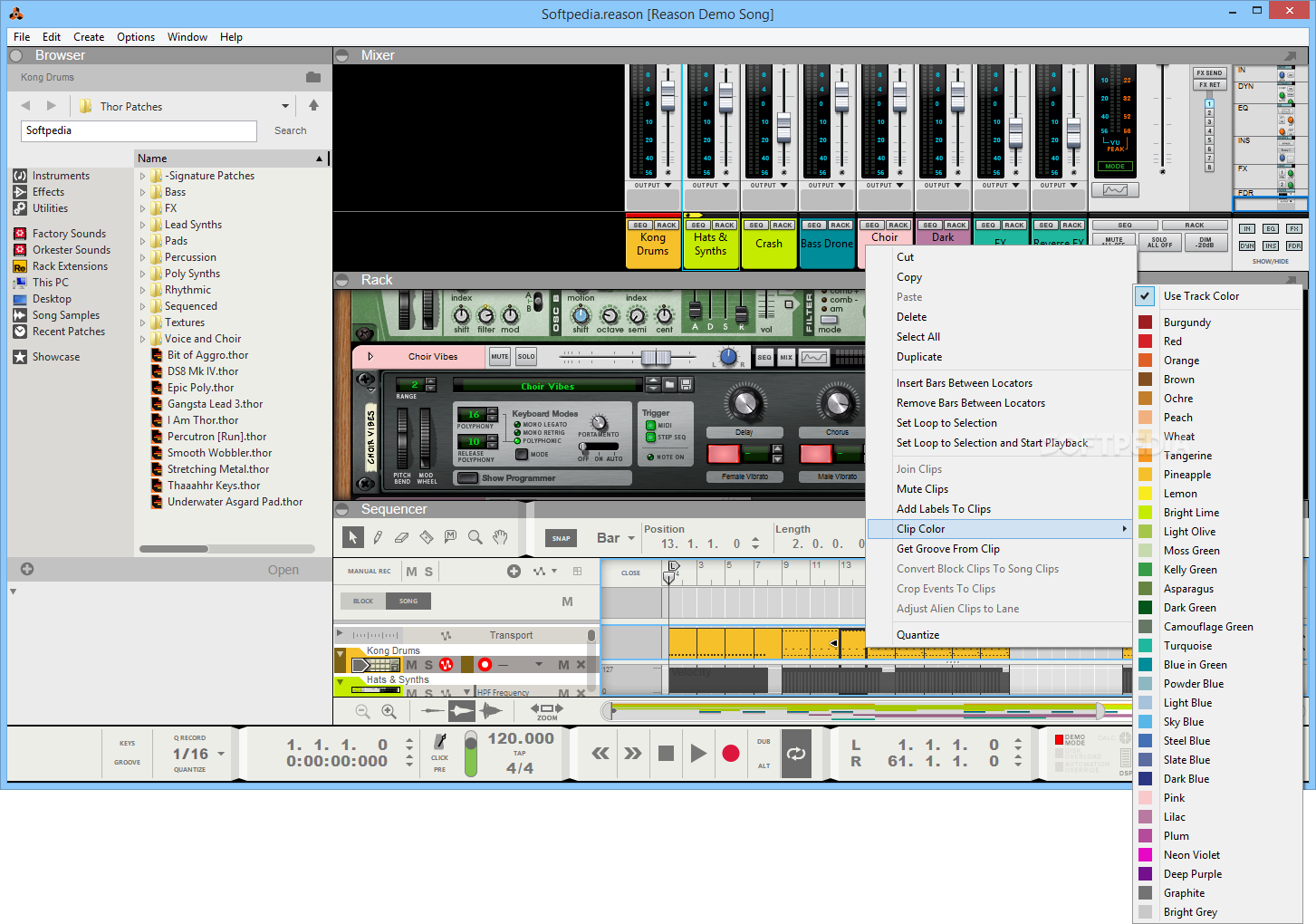Toggle the Loop button in transport
1316x924 pixels.
[x=796, y=754]
